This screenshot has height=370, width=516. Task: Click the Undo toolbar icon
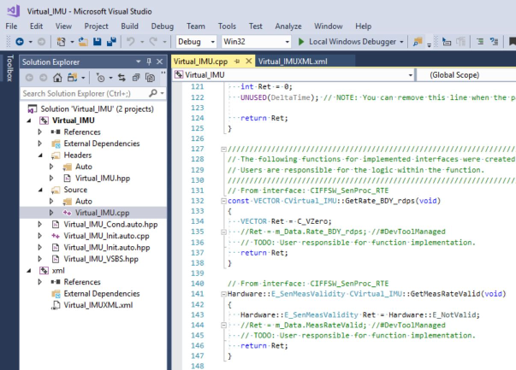point(130,42)
